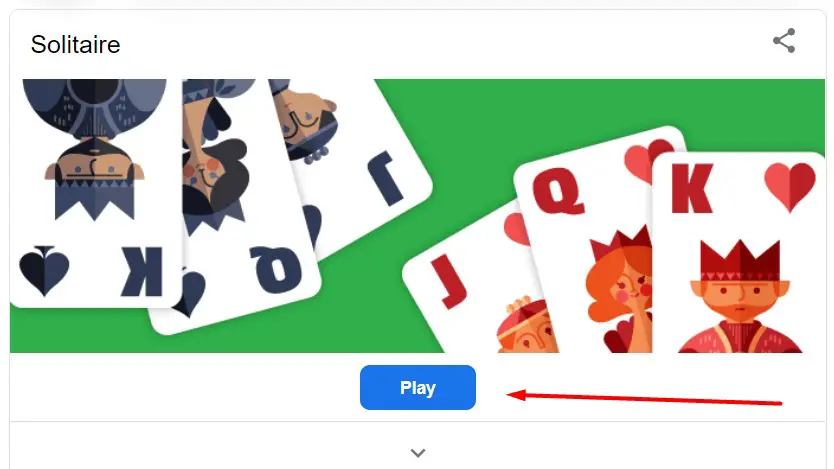Start the game with the Play button
The width and height of the screenshot is (834, 469).
418,387
